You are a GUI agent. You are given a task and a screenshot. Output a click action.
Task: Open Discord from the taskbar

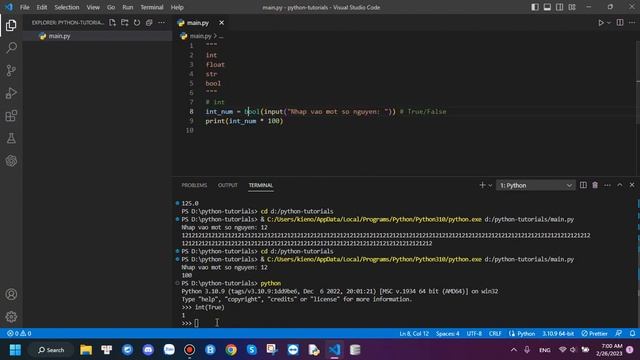click(148, 350)
